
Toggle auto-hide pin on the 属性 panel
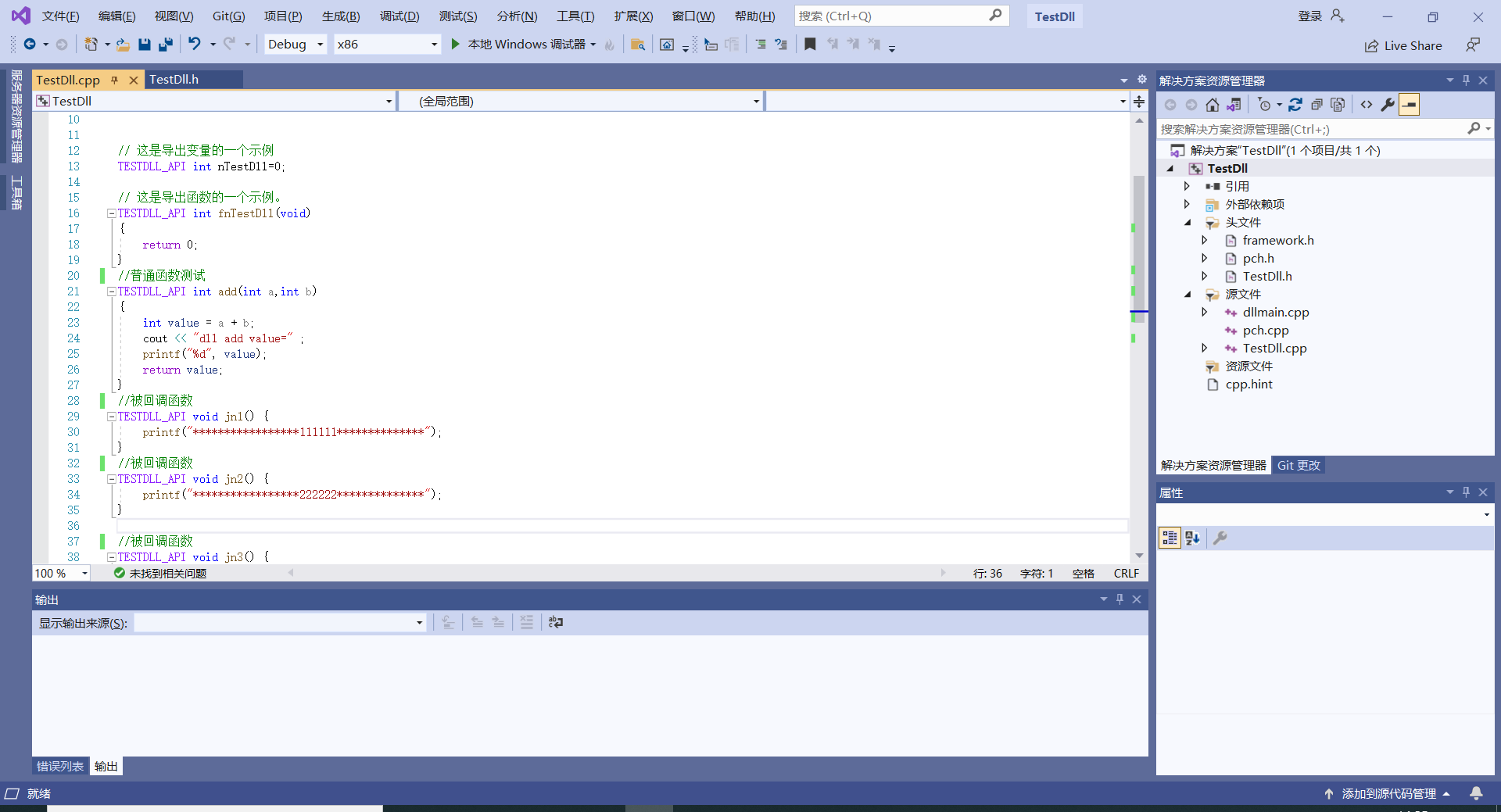pyautogui.click(x=1466, y=492)
